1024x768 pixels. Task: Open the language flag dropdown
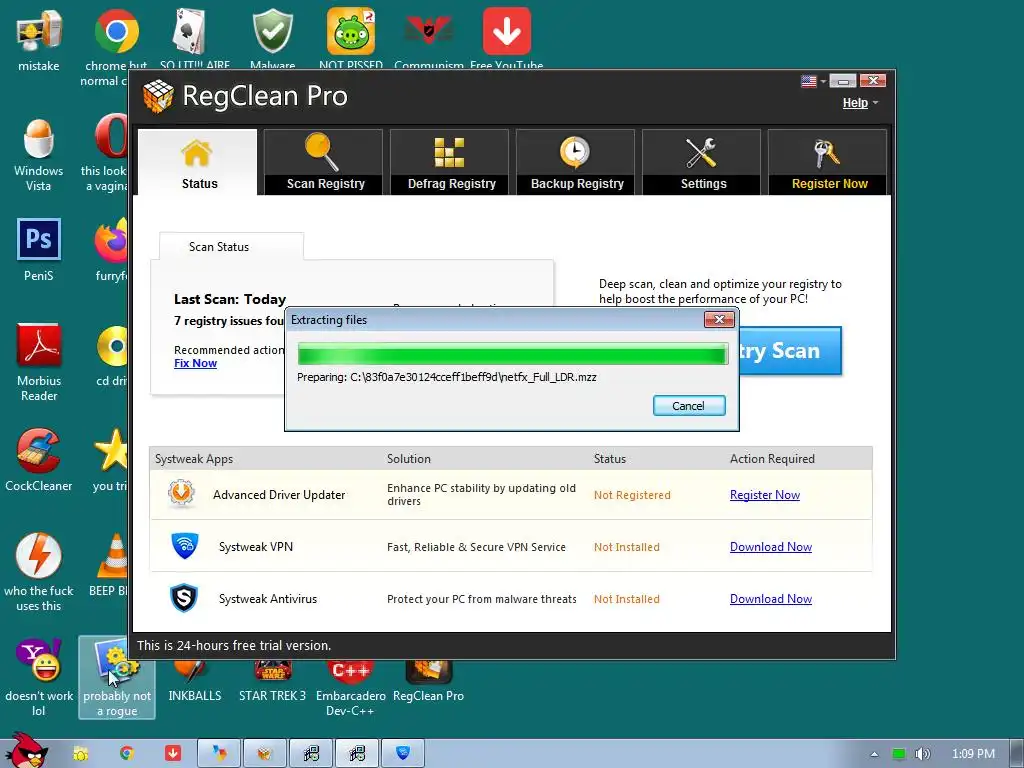pos(814,81)
